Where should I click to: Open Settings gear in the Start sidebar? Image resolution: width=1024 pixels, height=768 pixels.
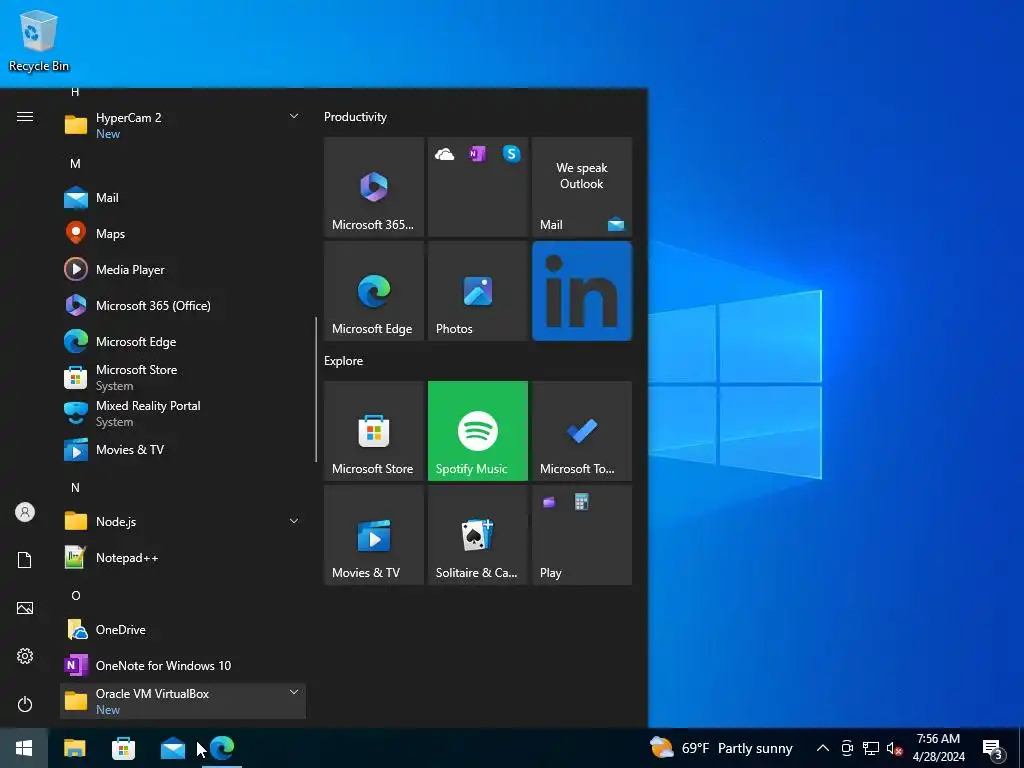click(25, 656)
